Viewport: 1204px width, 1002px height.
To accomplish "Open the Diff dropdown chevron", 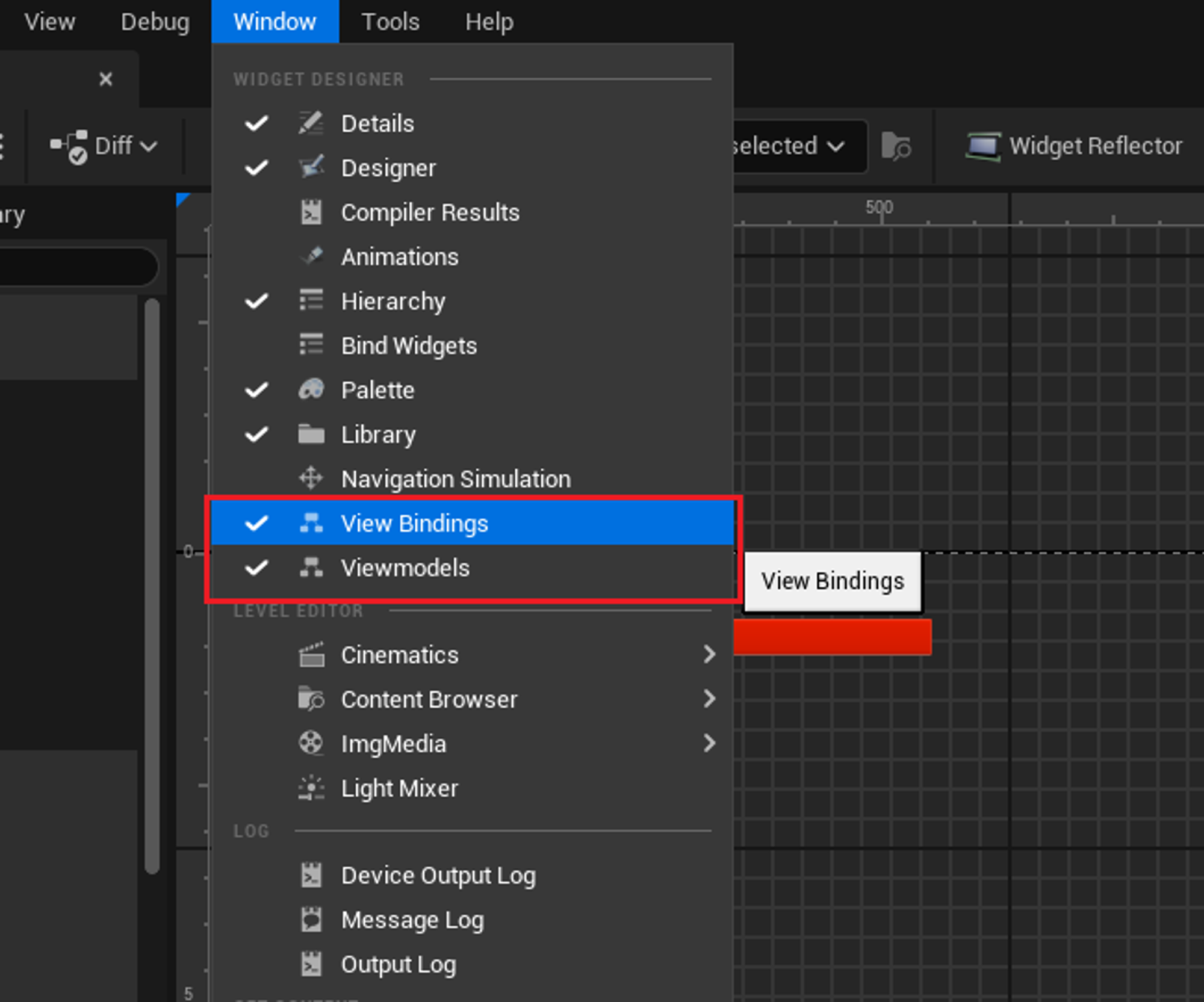I will click(x=148, y=146).
